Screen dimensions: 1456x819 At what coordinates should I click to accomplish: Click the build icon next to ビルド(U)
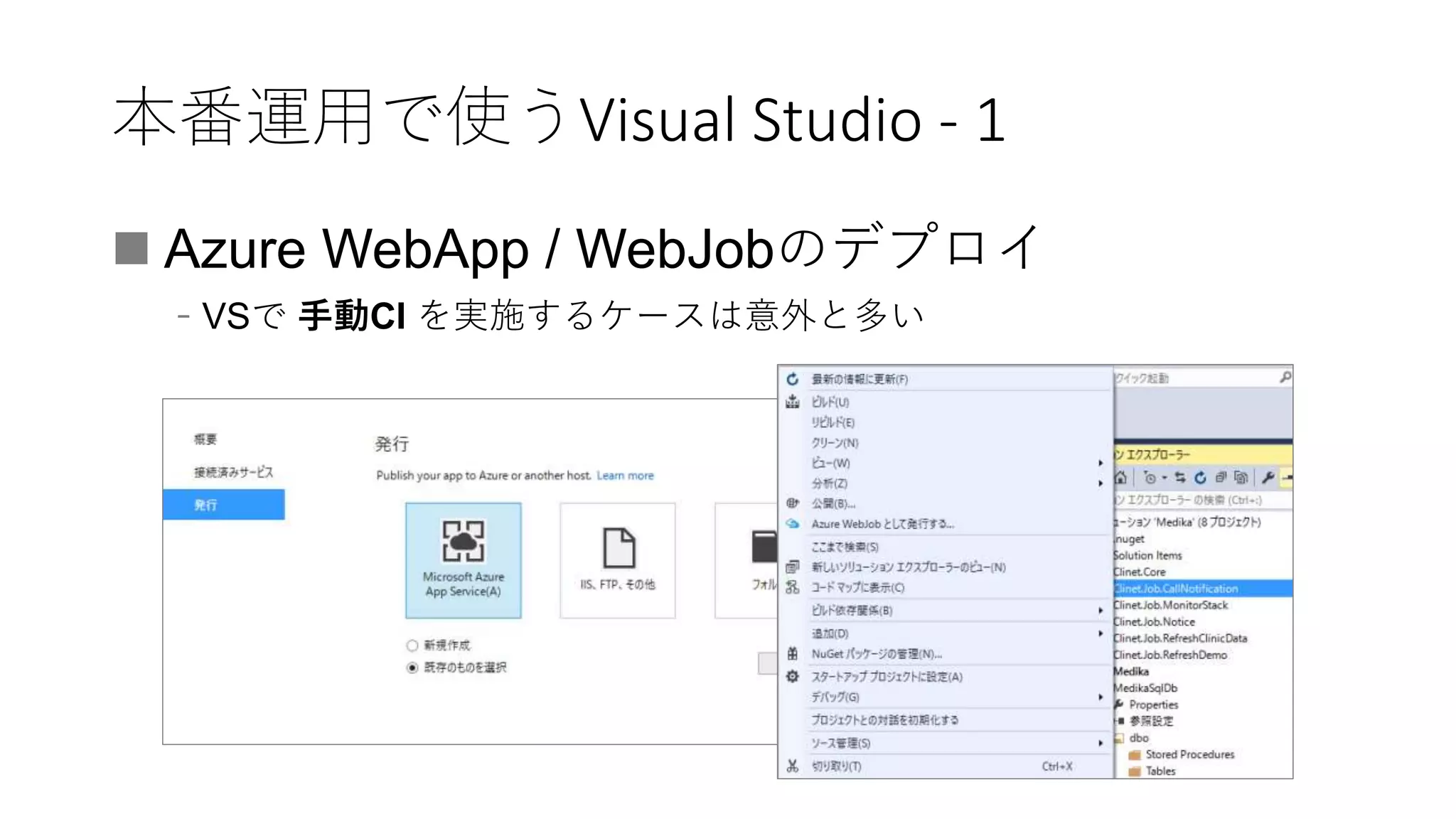click(x=793, y=402)
